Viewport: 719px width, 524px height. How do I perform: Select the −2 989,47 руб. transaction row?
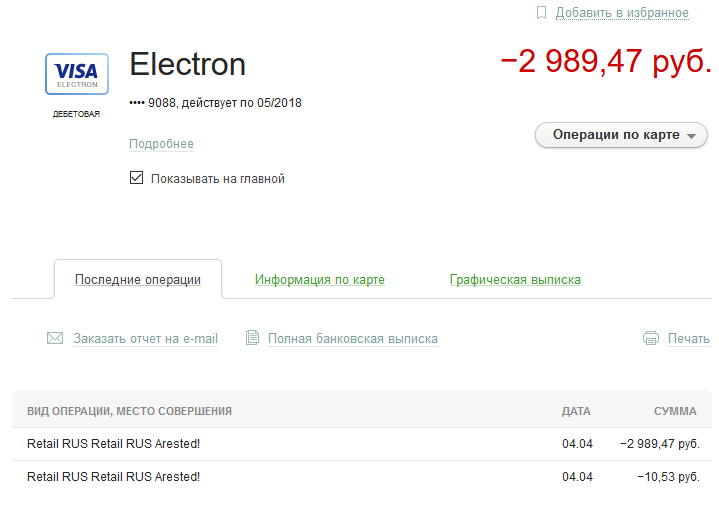click(361, 444)
